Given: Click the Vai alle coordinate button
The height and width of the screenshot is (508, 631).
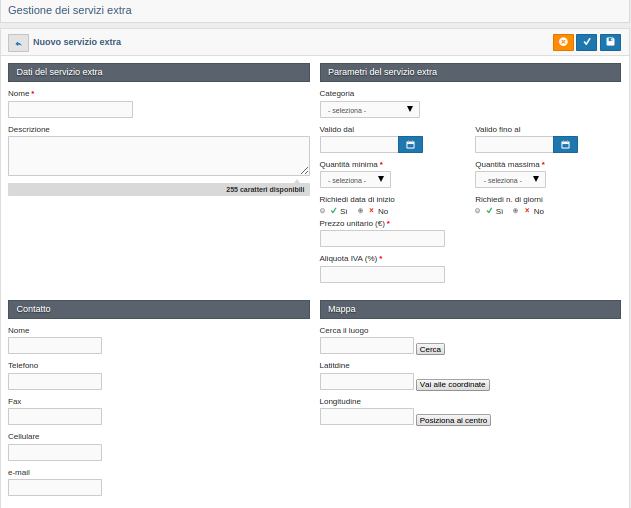Looking at the screenshot, I should pos(452,384).
